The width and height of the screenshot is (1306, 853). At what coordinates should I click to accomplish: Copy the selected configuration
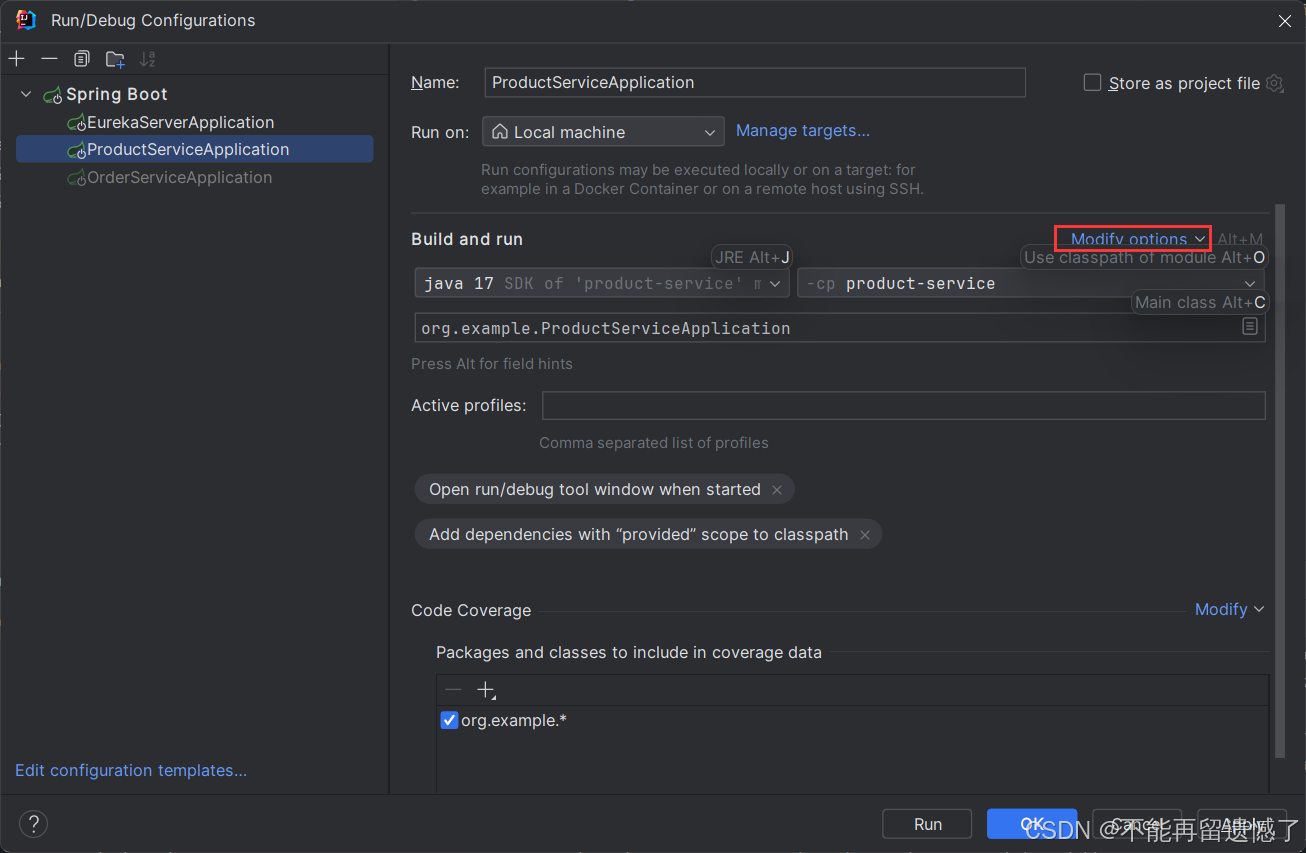82,59
